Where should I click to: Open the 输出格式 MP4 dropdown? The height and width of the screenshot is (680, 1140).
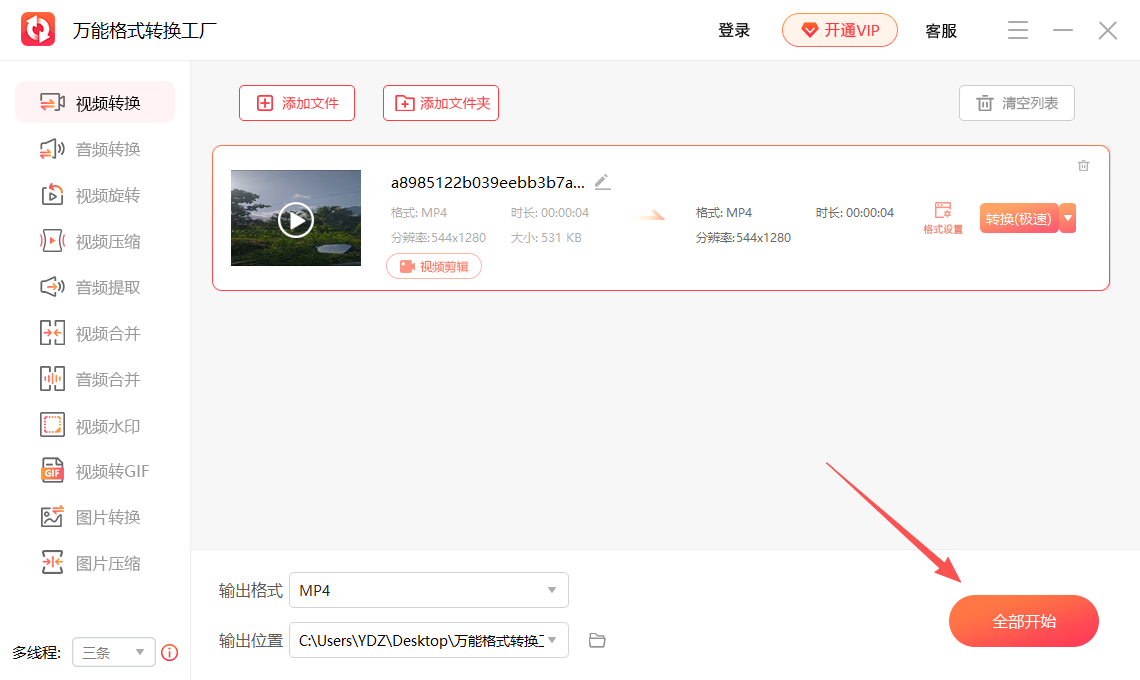(428, 590)
